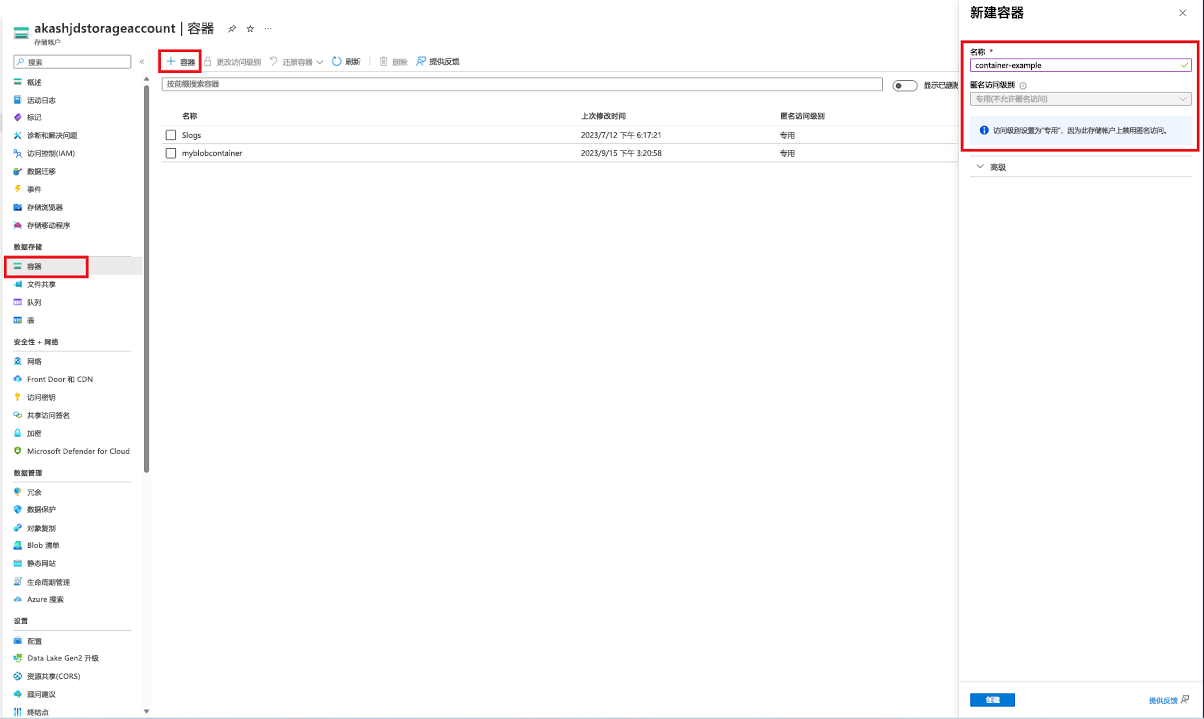
Task: Expand the 高级 advanced section
Action: [x=991, y=167]
